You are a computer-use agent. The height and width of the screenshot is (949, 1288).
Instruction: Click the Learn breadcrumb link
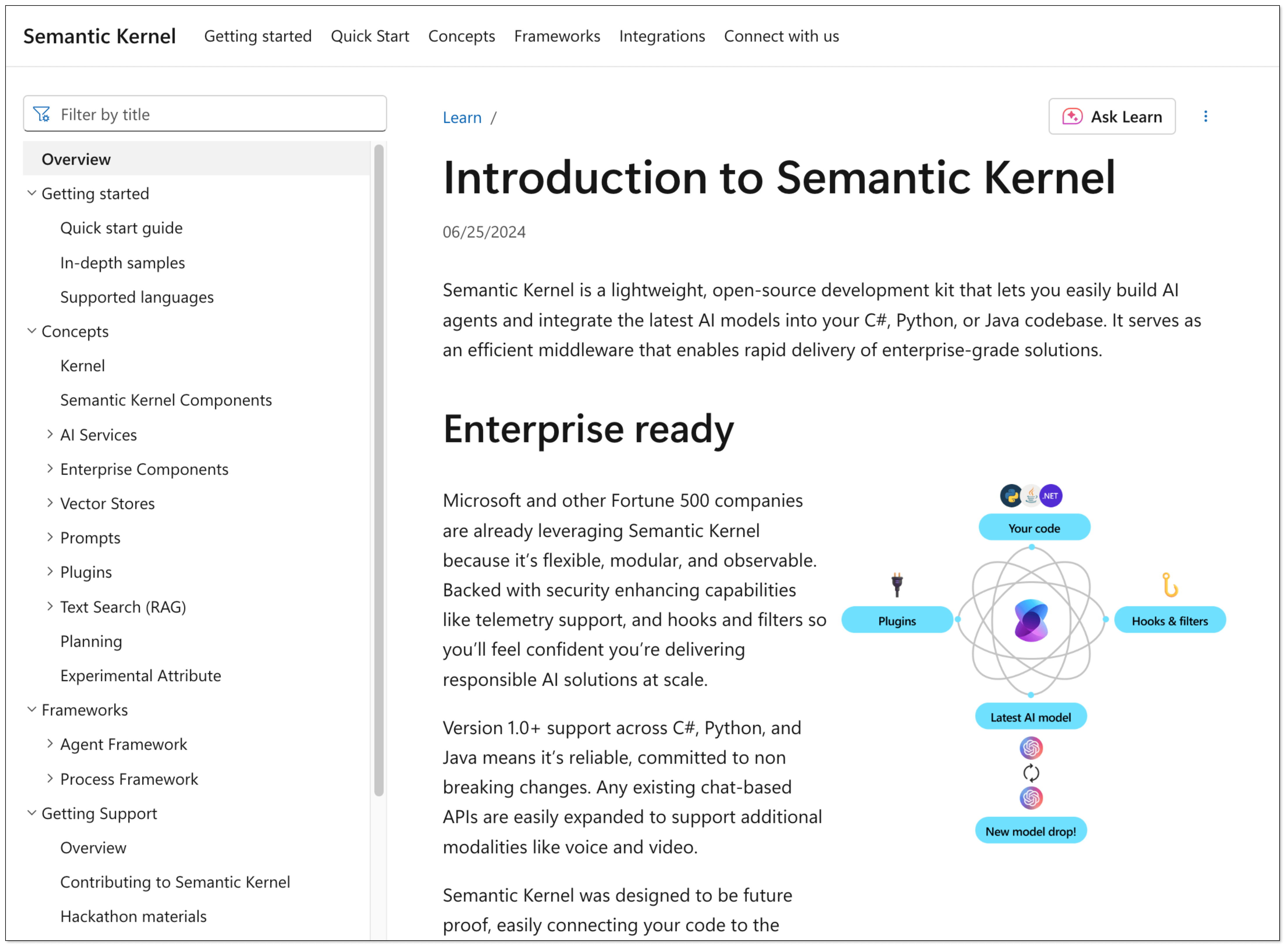tap(462, 118)
